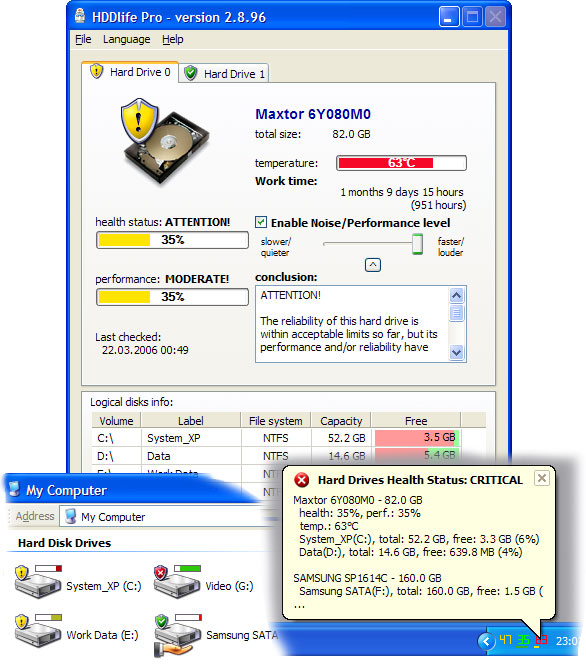Click conclusion box scroll down arrow
The image size is (586, 664).
(x=456, y=352)
